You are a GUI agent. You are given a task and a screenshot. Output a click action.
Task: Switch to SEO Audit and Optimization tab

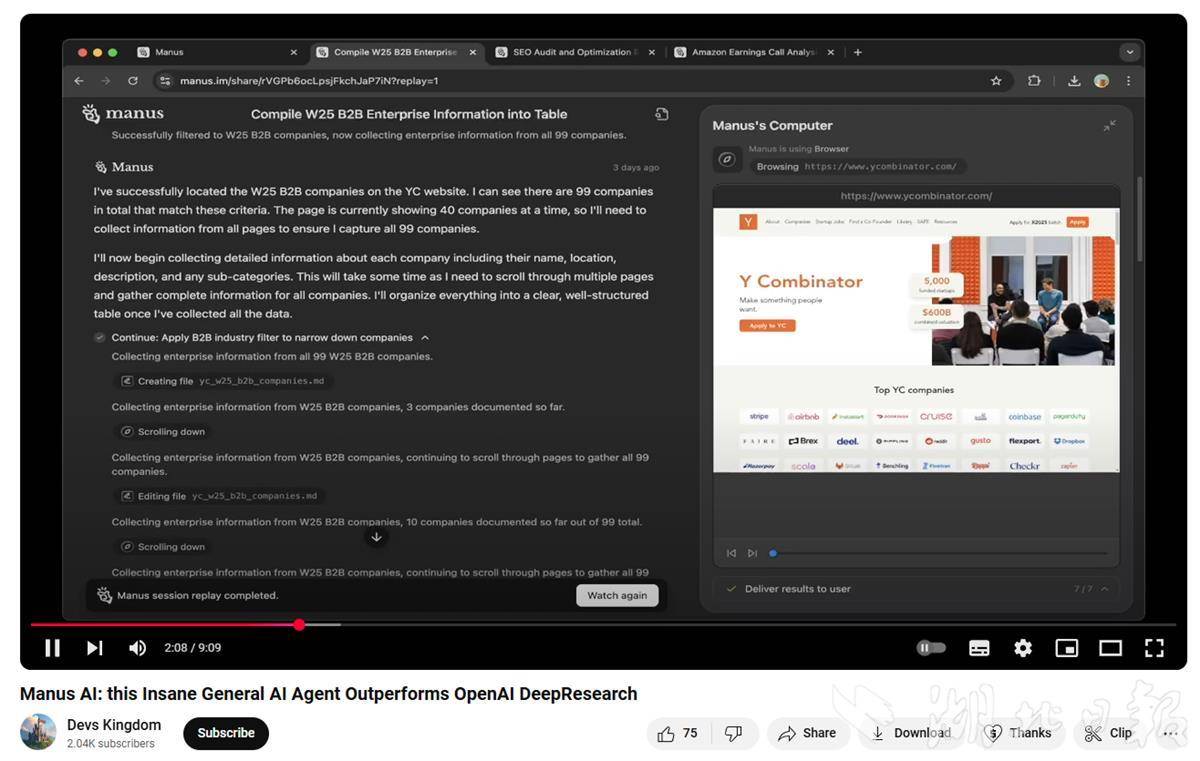pyautogui.click(x=572, y=52)
